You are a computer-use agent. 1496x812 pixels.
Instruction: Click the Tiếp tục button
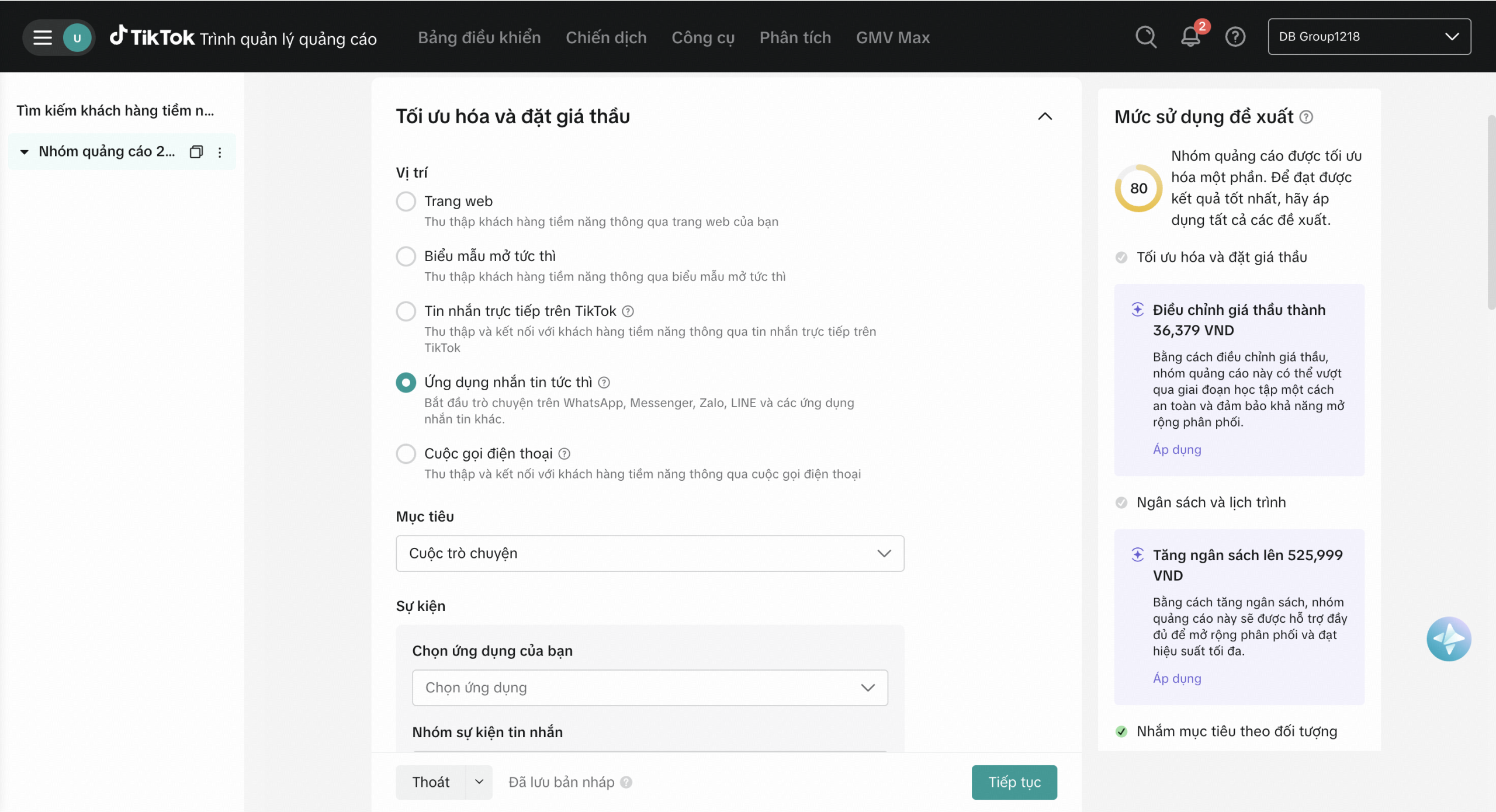[1014, 782]
